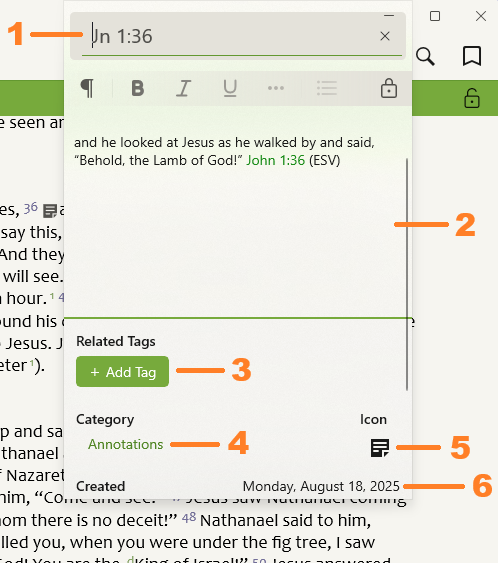Image resolution: width=498 pixels, height=563 pixels.
Task: Clear the note title with the X icon
Action: pyautogui.click(x=385, y=36)
